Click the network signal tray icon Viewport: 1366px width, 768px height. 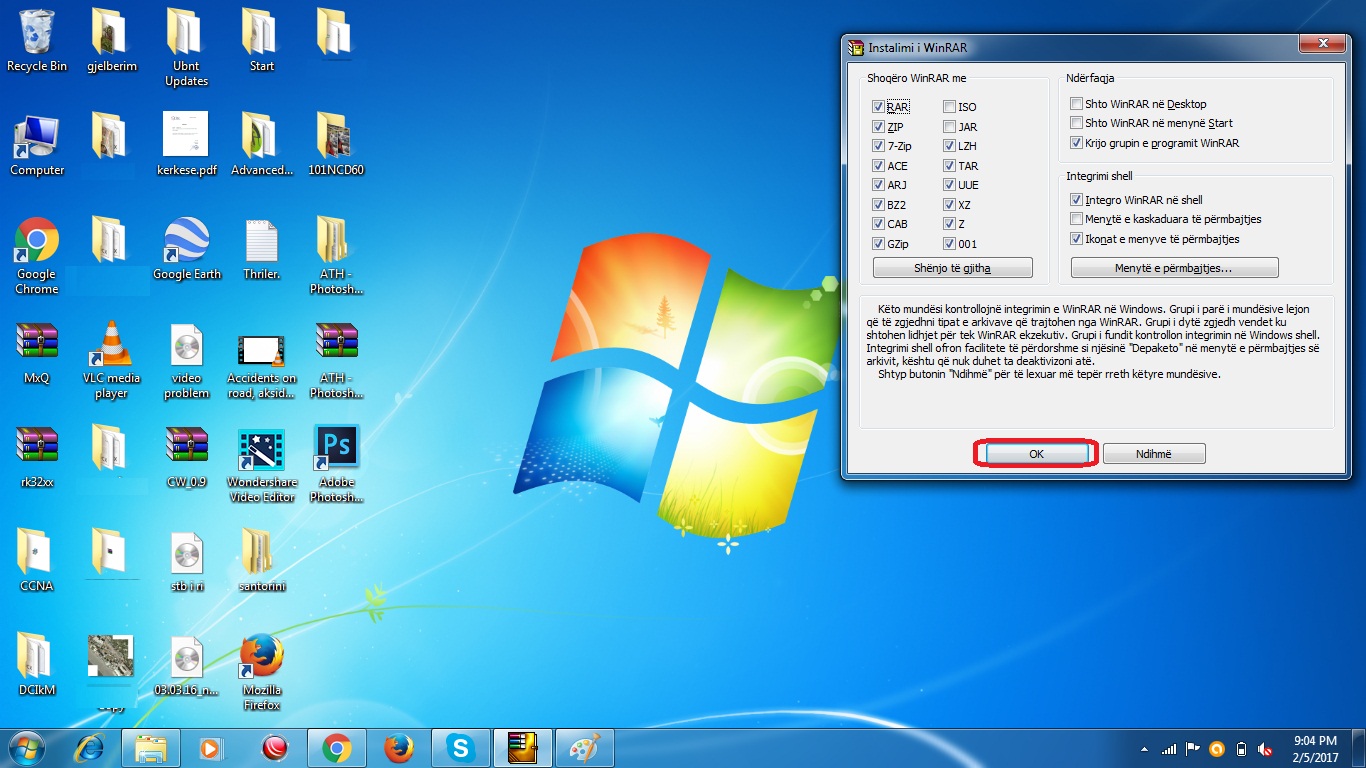[x=1168, y=749]
